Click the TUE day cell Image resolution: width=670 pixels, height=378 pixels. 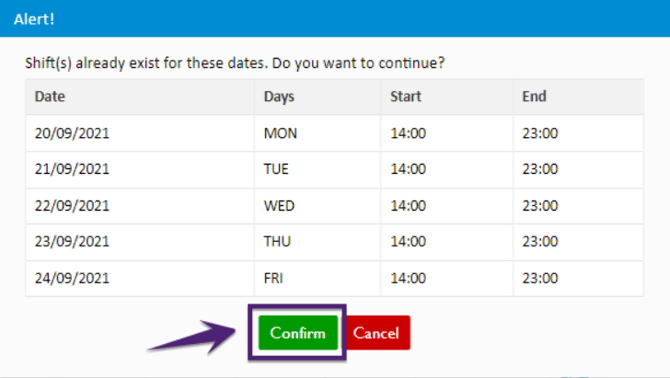coord(317,170)
